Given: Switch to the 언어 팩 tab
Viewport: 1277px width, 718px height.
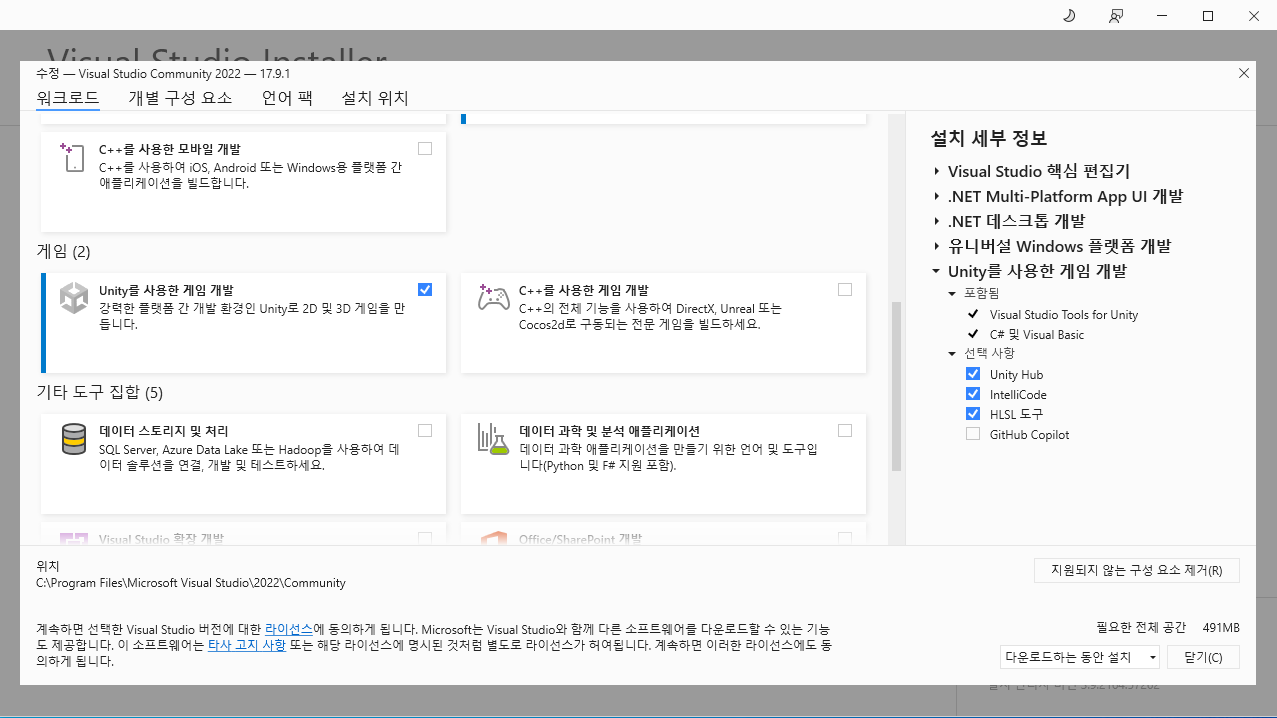Looking at the screenshot, I should 287,98.
